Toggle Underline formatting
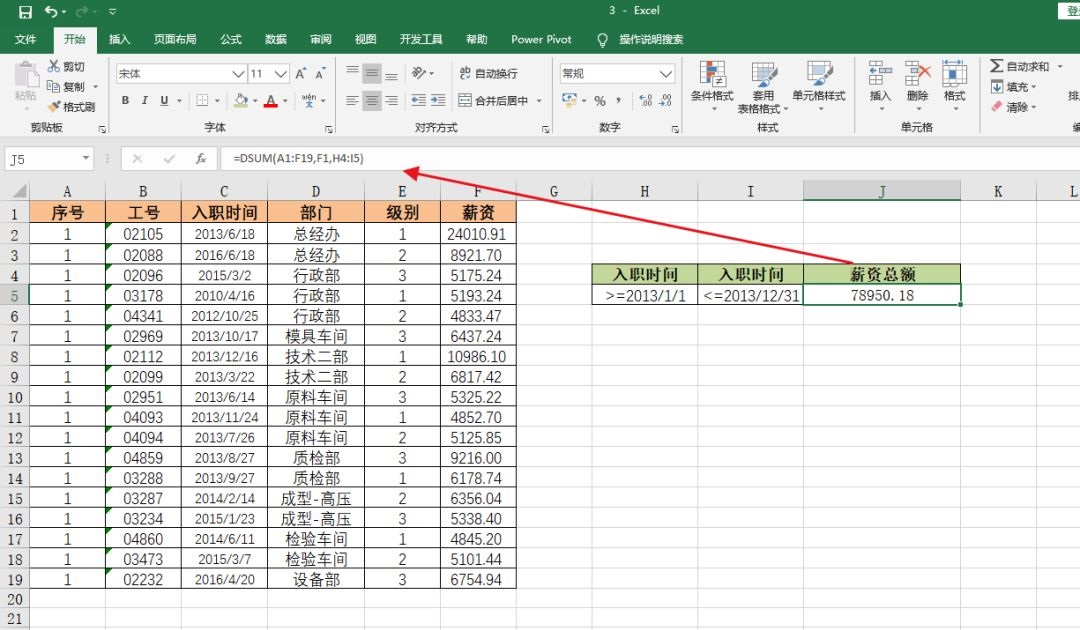The height and width of the screenshot is (630, 1080). pos(164,101)
